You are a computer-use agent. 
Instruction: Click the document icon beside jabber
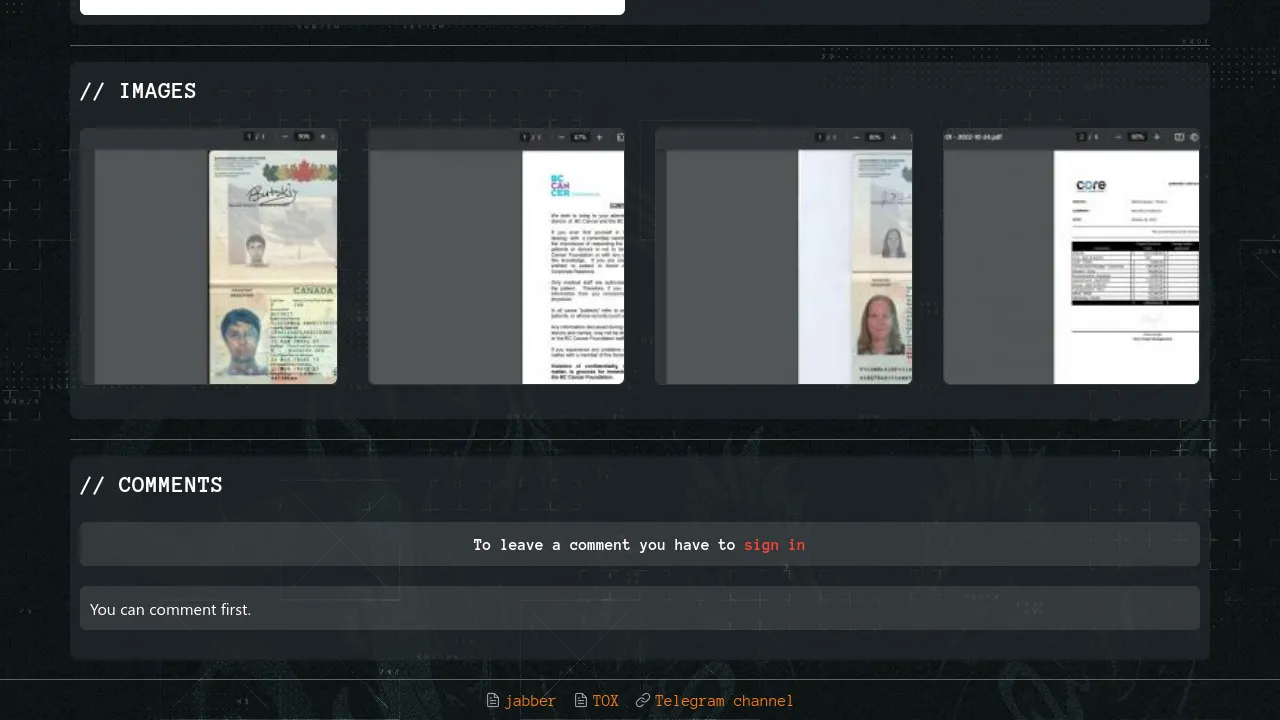pos(492,701)
